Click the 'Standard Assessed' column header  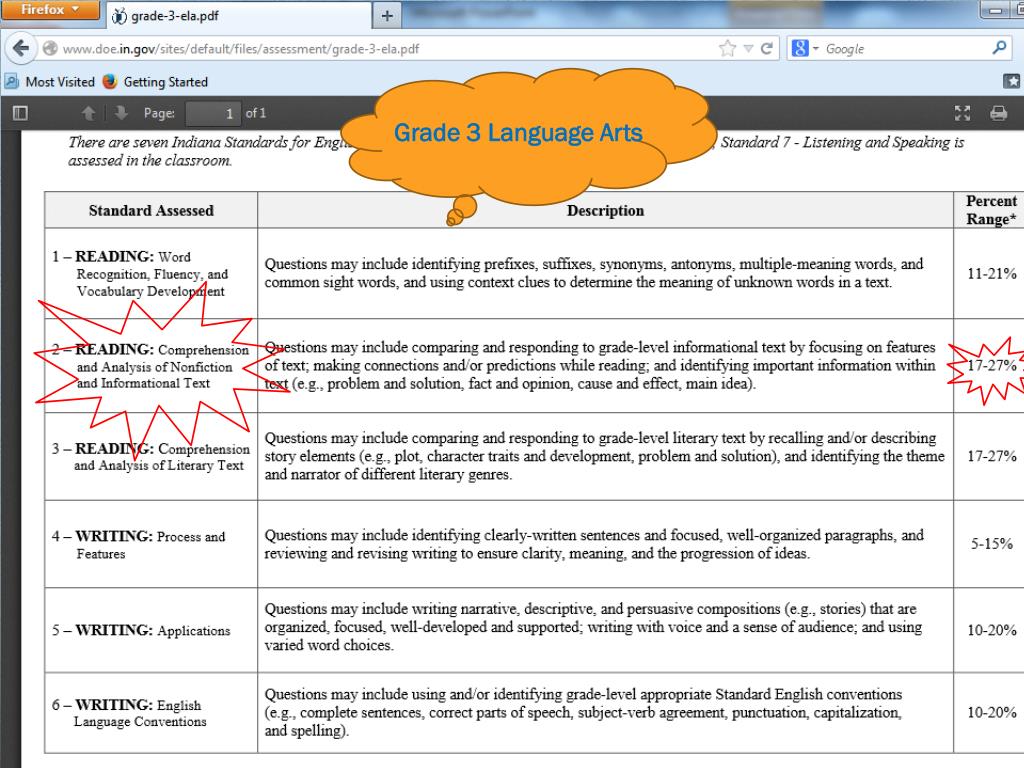[x=151, y=210]
